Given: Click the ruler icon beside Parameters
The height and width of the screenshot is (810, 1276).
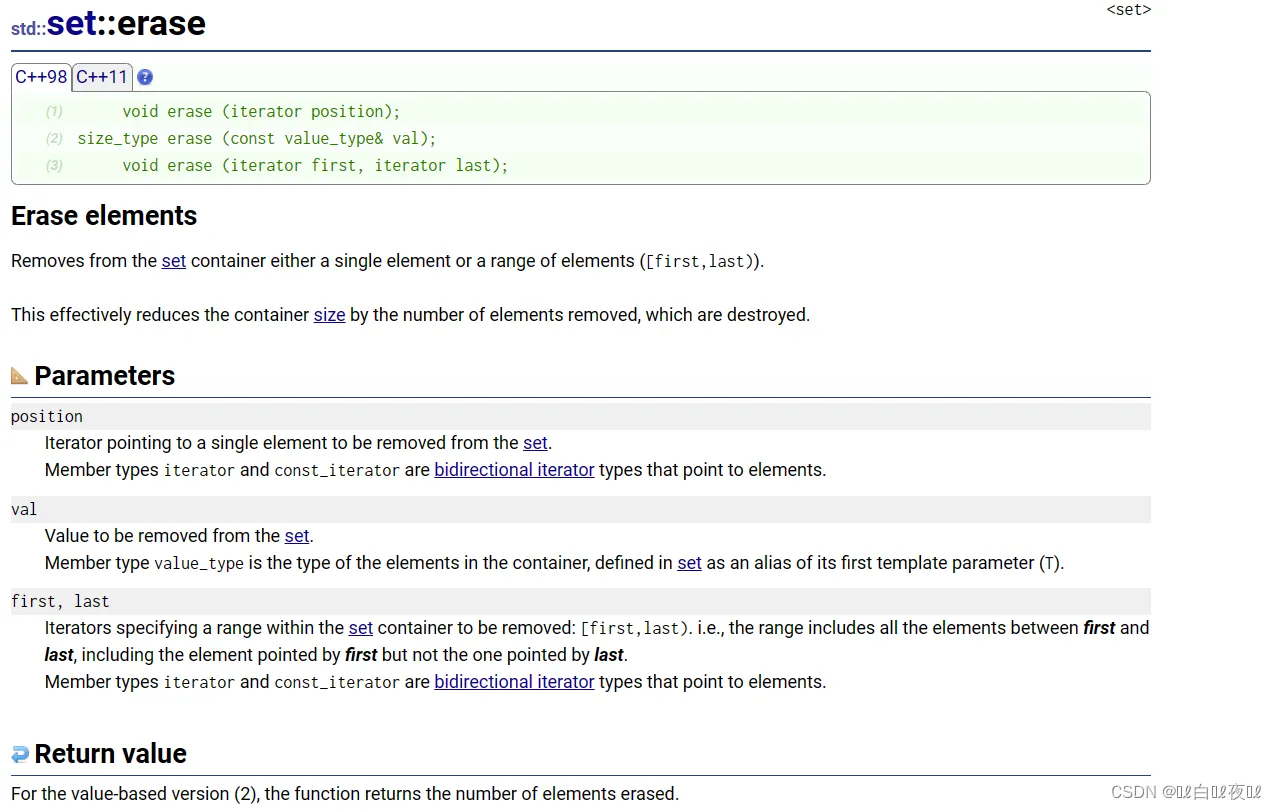Looking at the screenshot, I should click(x=20, y=376).
